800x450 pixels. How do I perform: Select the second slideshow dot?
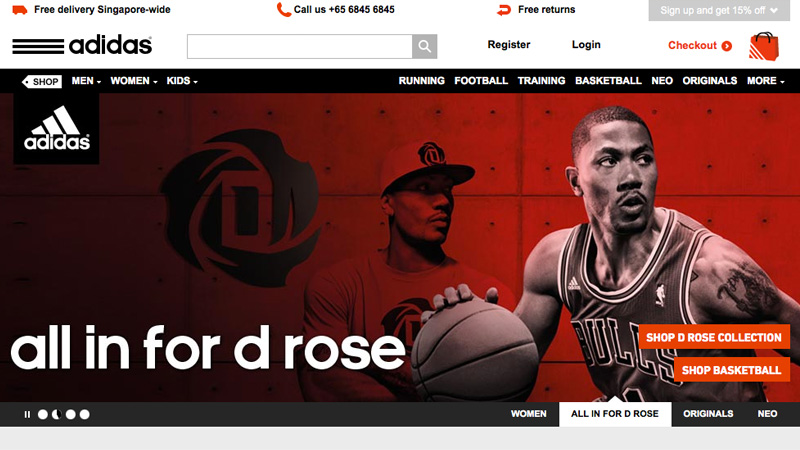click(x=57, y=414)
